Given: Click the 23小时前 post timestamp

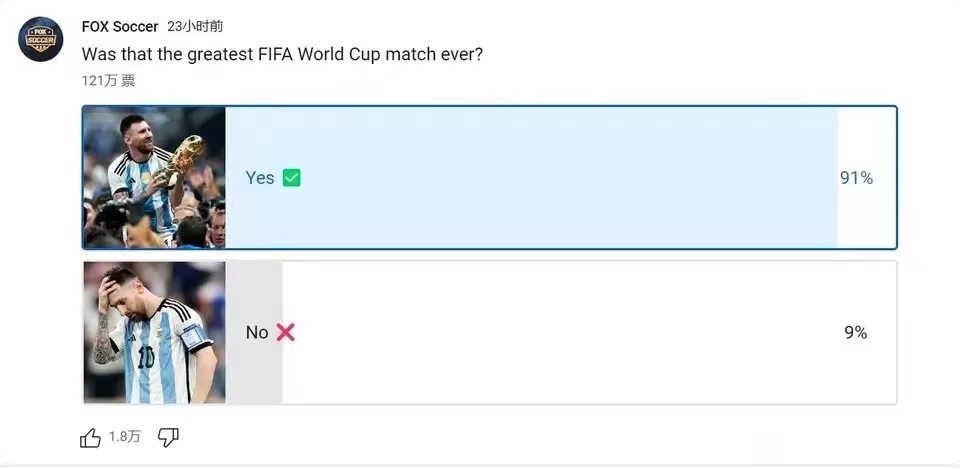Looking at the screenshot, I should coord(195,27).
